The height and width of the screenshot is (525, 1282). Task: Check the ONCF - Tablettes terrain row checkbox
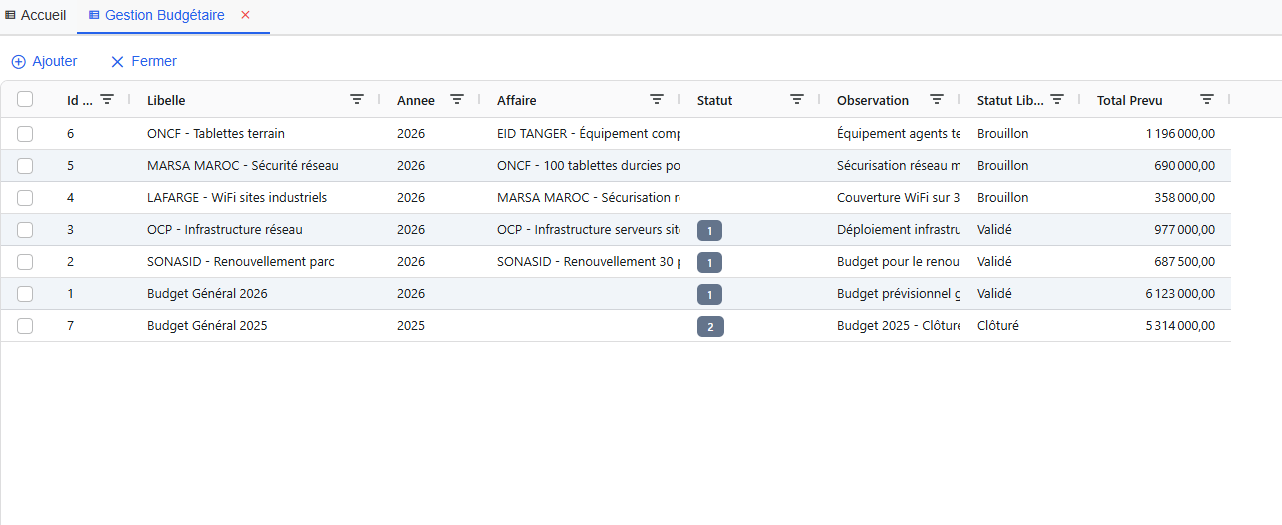[x=25, y=134]
